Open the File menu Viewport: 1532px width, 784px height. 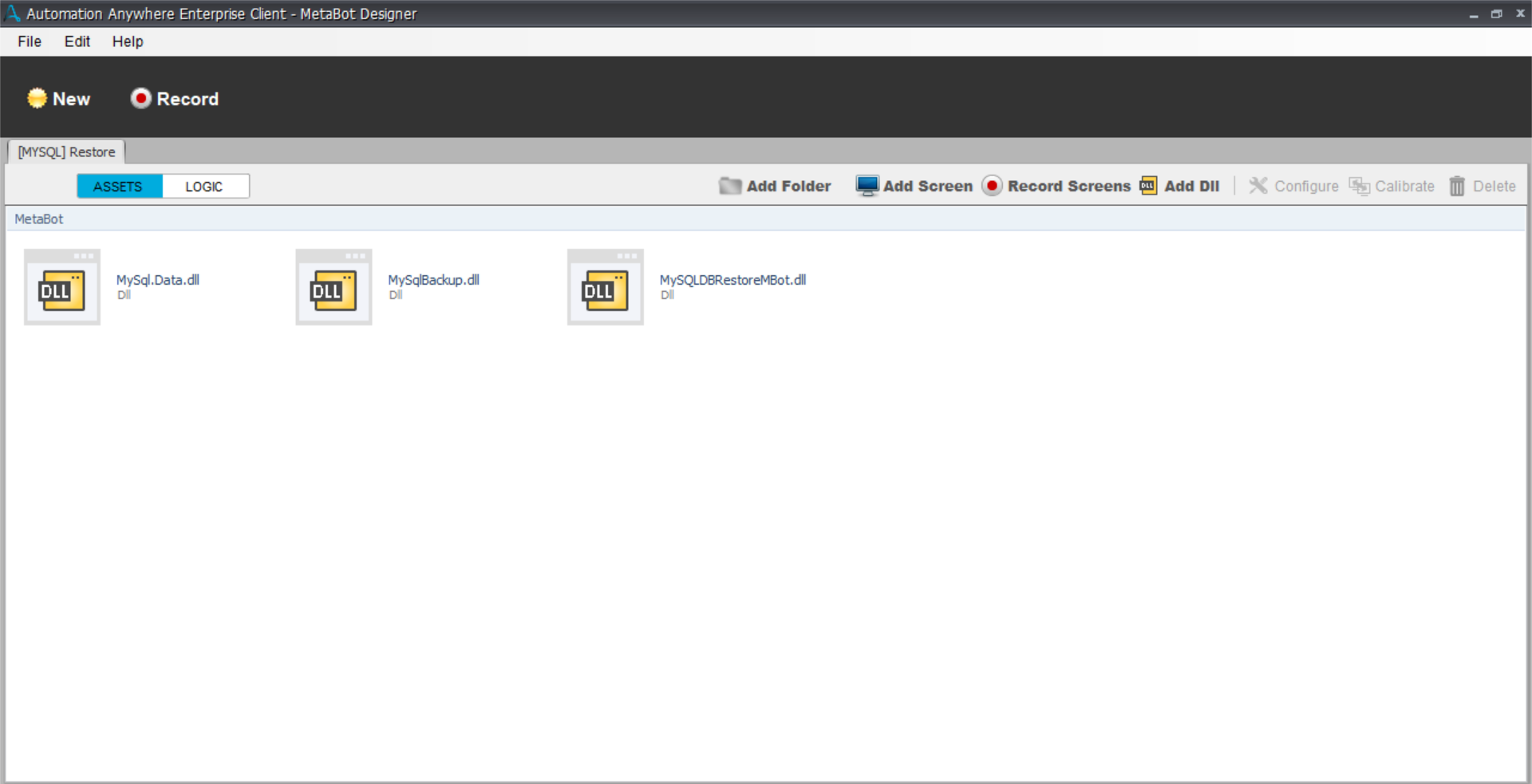[x=30, y=41]
